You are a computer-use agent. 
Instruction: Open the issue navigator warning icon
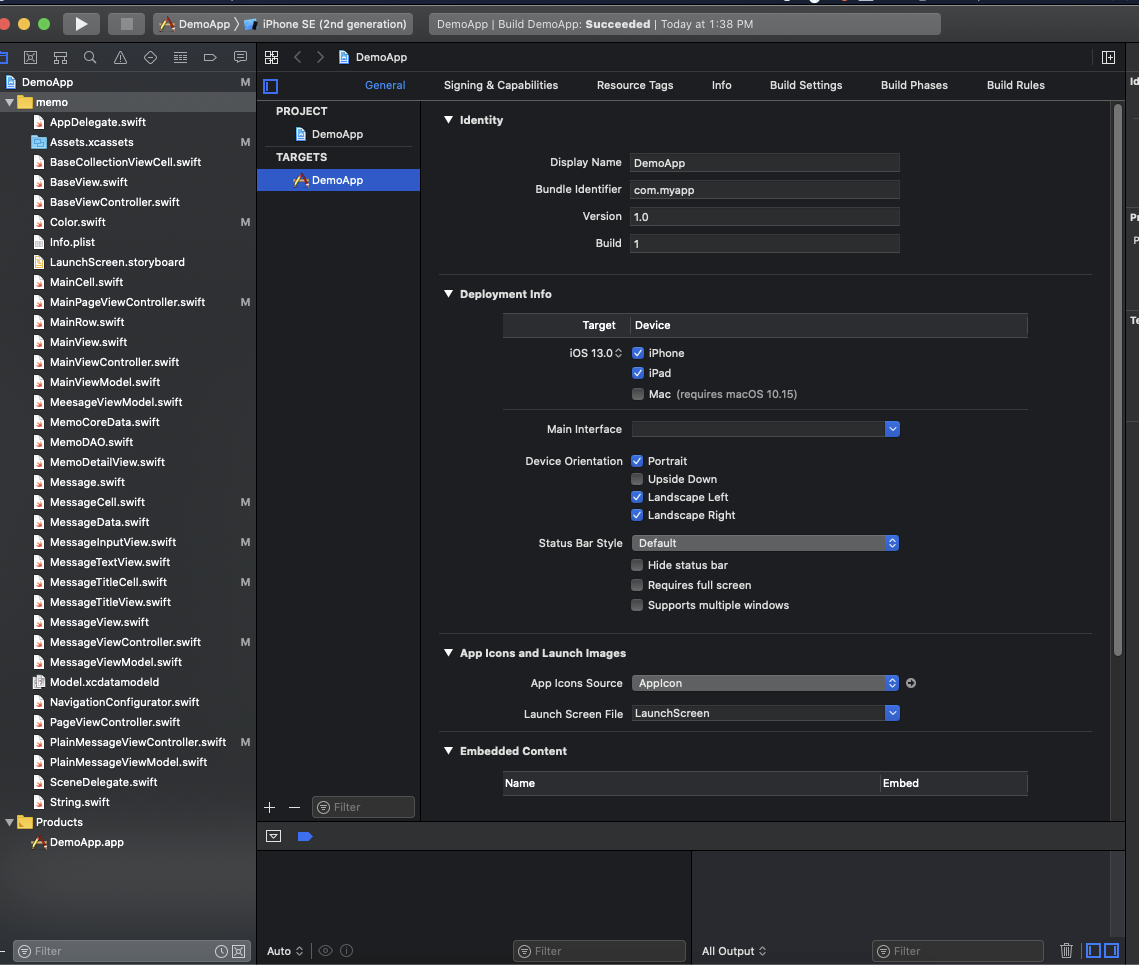click(121, 57)
